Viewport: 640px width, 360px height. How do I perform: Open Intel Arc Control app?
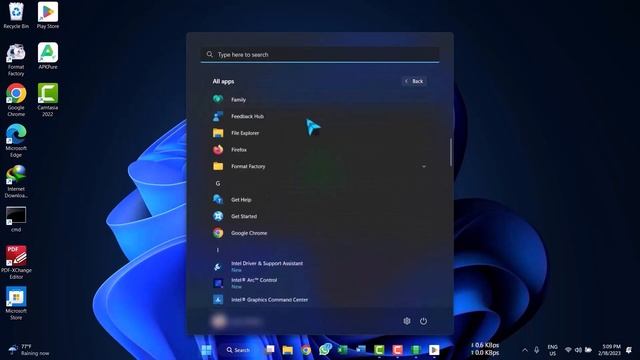319,283
